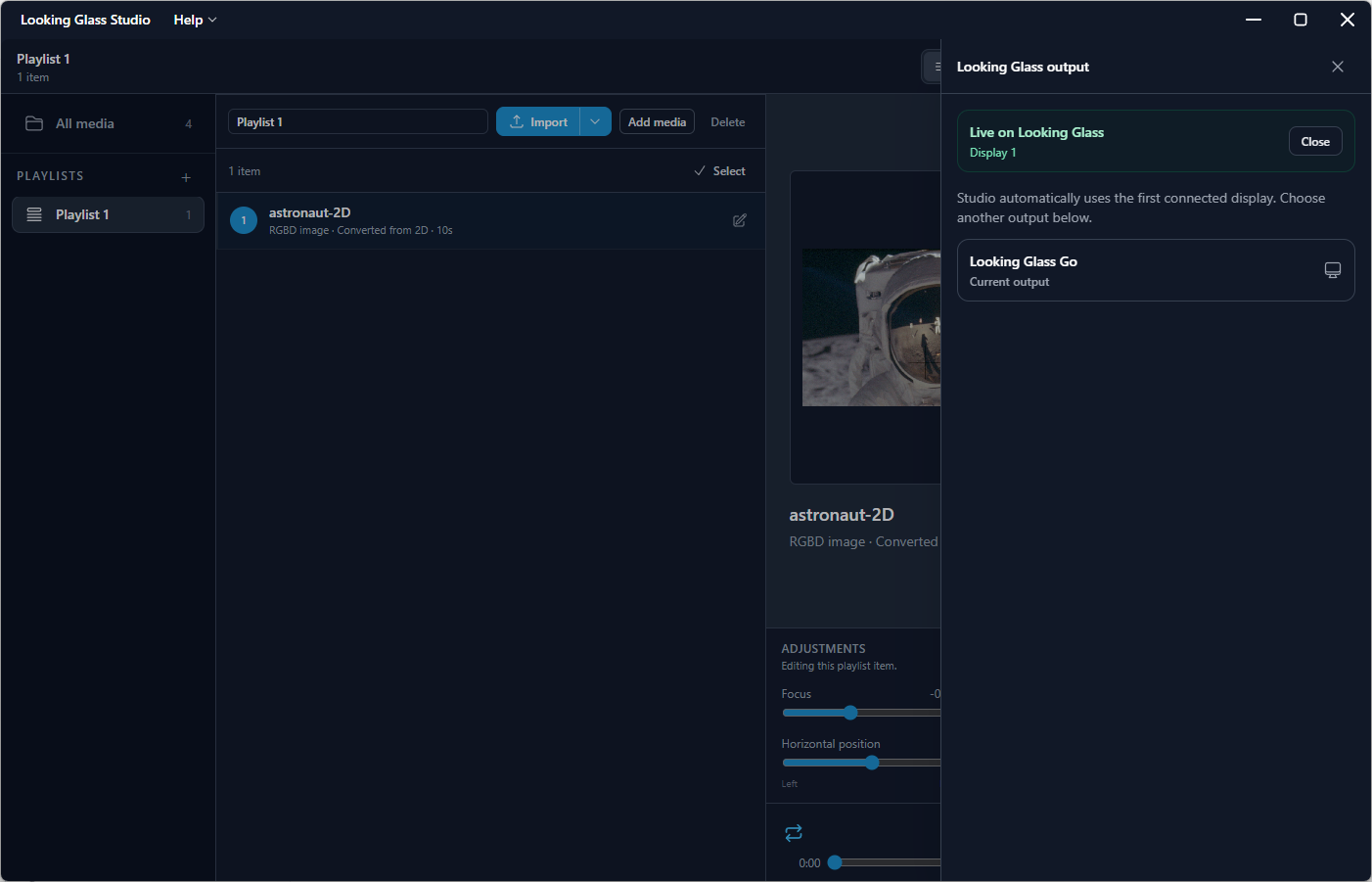Edit the Playlist 1 name field
Viewport: 1372px width, 882px height.
[358, 121]
